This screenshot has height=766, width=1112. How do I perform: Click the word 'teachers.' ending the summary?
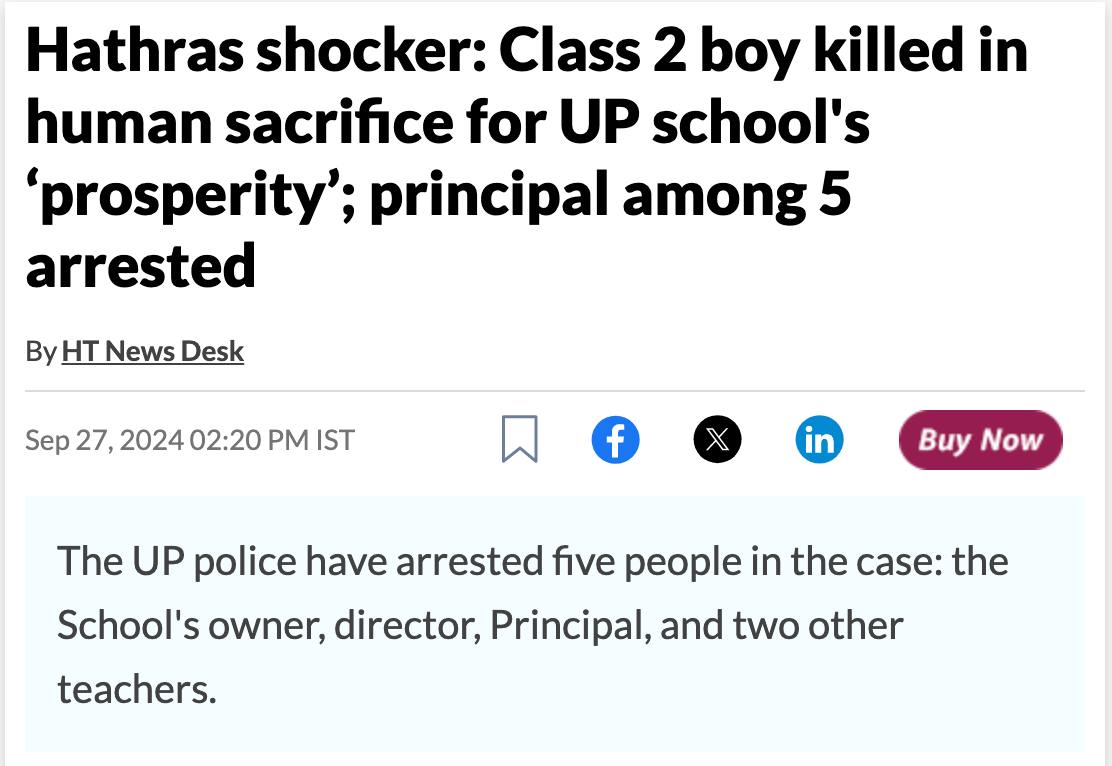tap(137, 690)
